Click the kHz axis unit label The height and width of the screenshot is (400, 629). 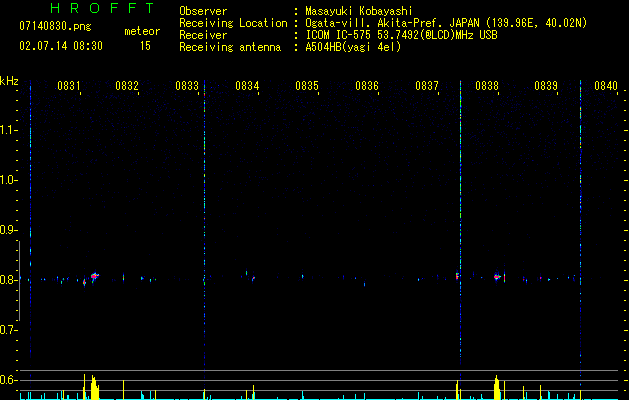click(9, 81)
